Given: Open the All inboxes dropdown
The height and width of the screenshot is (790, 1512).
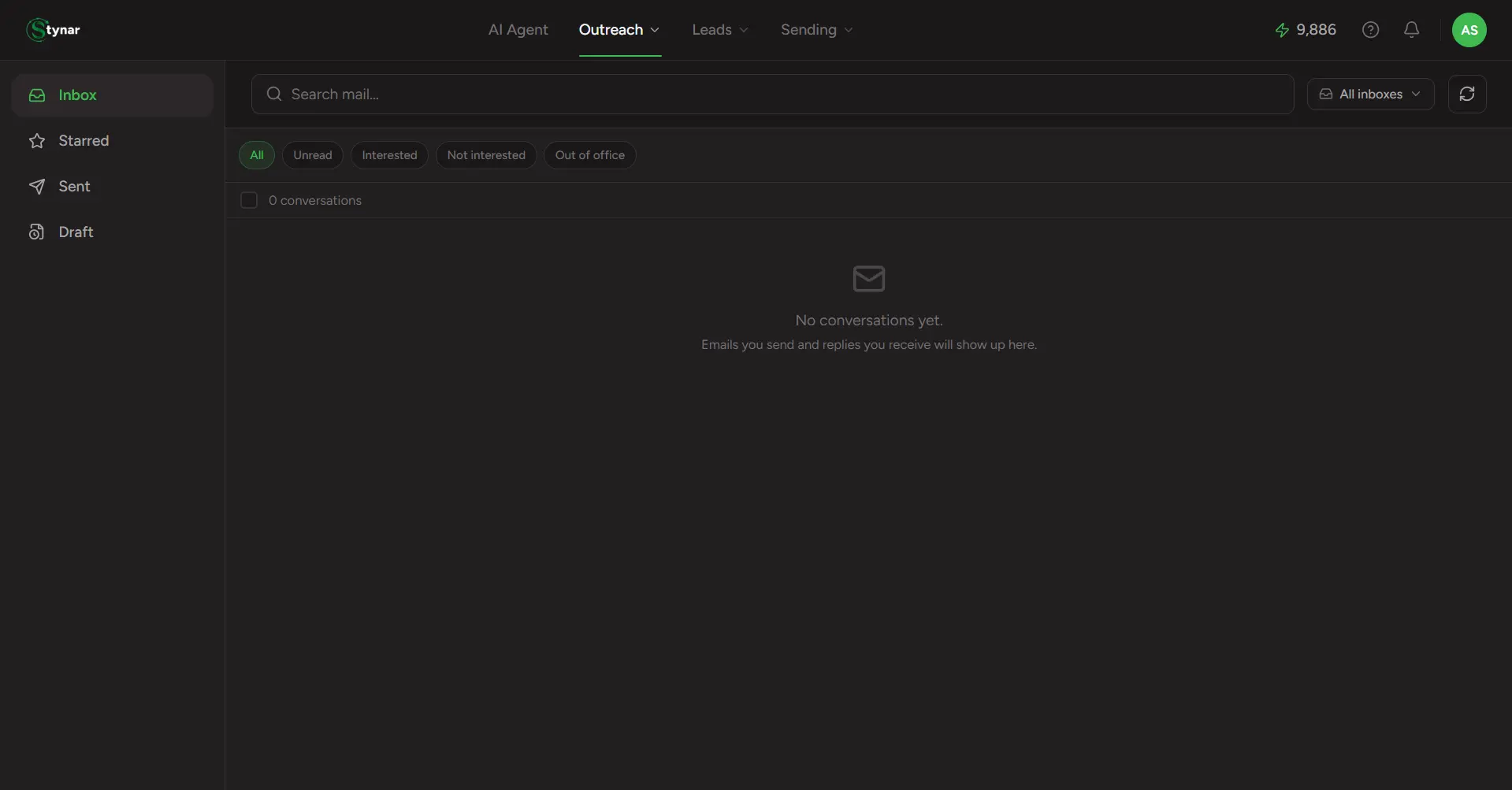Looking at the screenshot, I should tap(1370, 94).
